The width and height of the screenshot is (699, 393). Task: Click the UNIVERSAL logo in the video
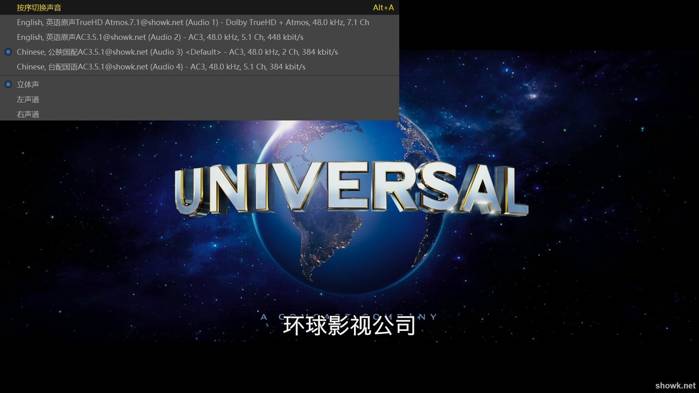point(351,189)
